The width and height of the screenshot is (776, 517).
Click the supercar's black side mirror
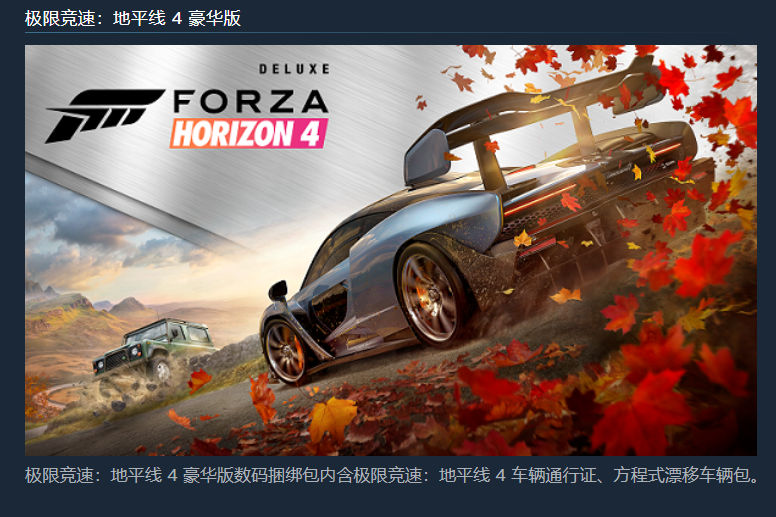point(278,290)
